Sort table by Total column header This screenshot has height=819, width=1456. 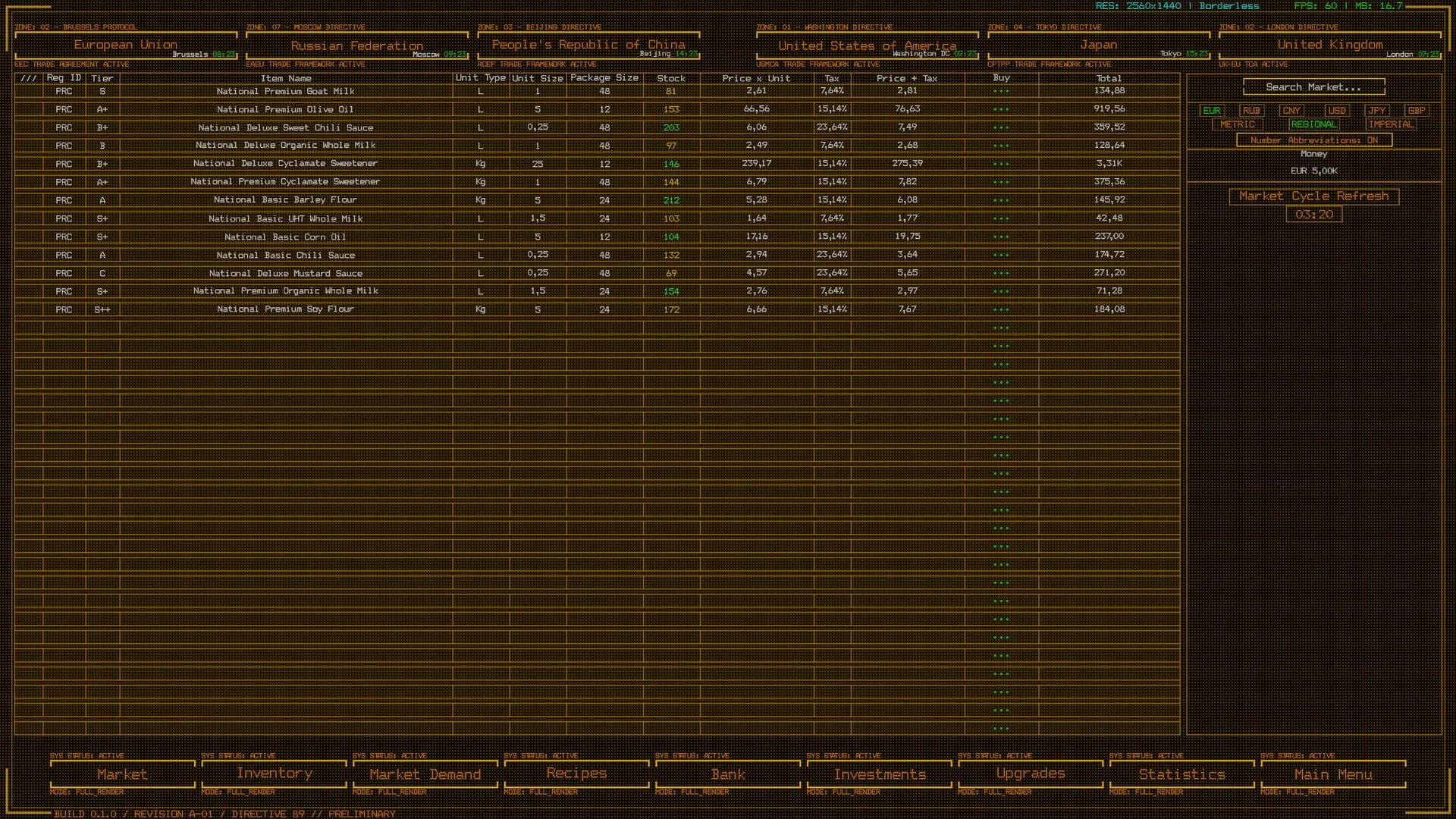click(x=1109, y=78)
